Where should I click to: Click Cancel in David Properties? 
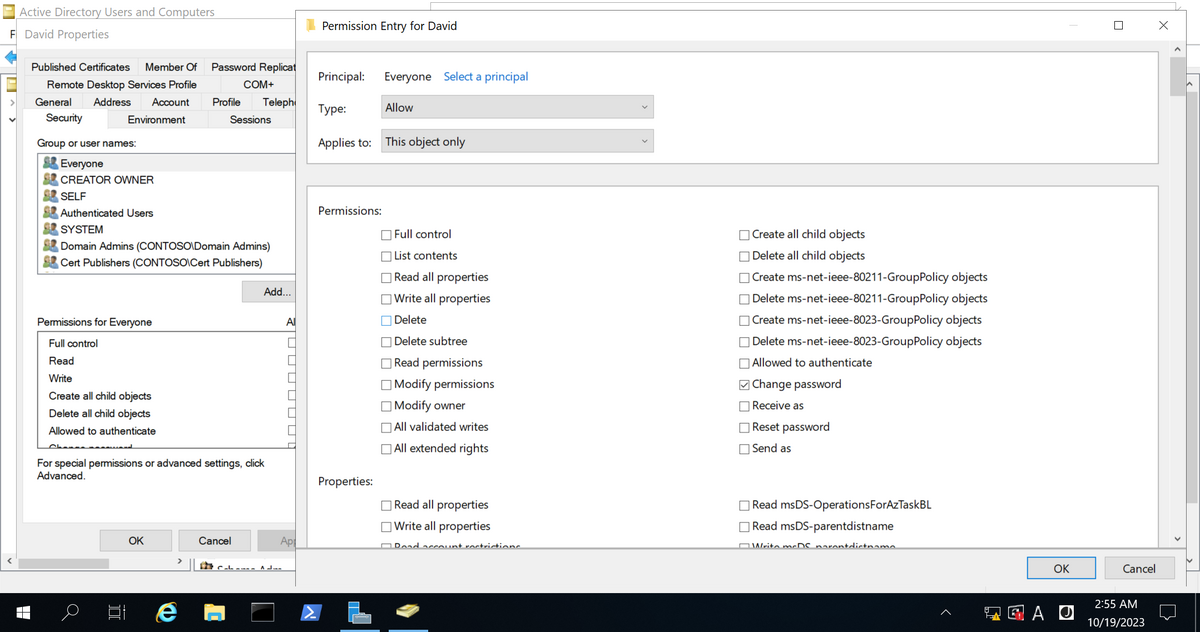[214, 541]
